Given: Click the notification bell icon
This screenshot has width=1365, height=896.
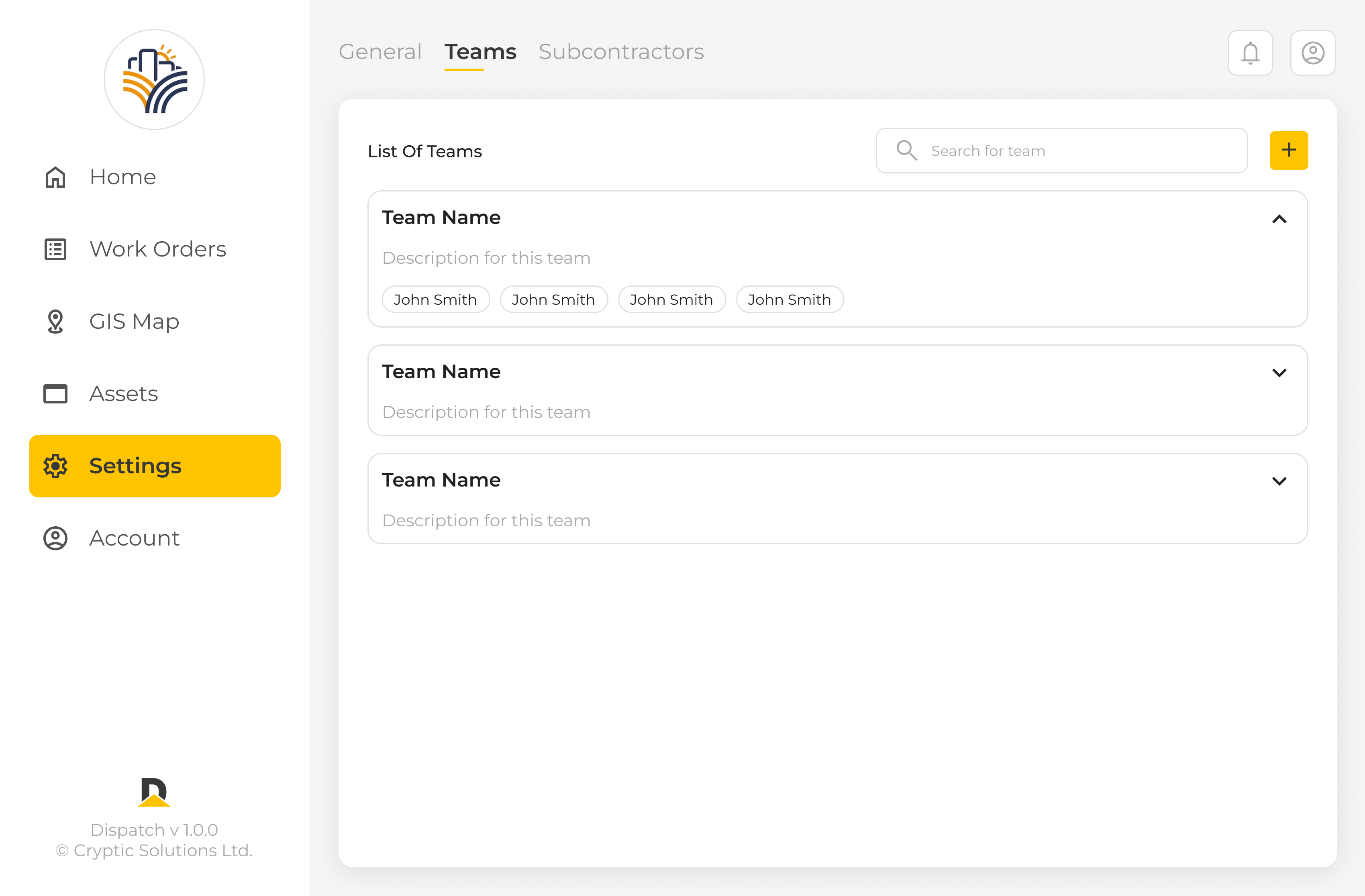Looking at the screenshot, I should pos(1250,53).
